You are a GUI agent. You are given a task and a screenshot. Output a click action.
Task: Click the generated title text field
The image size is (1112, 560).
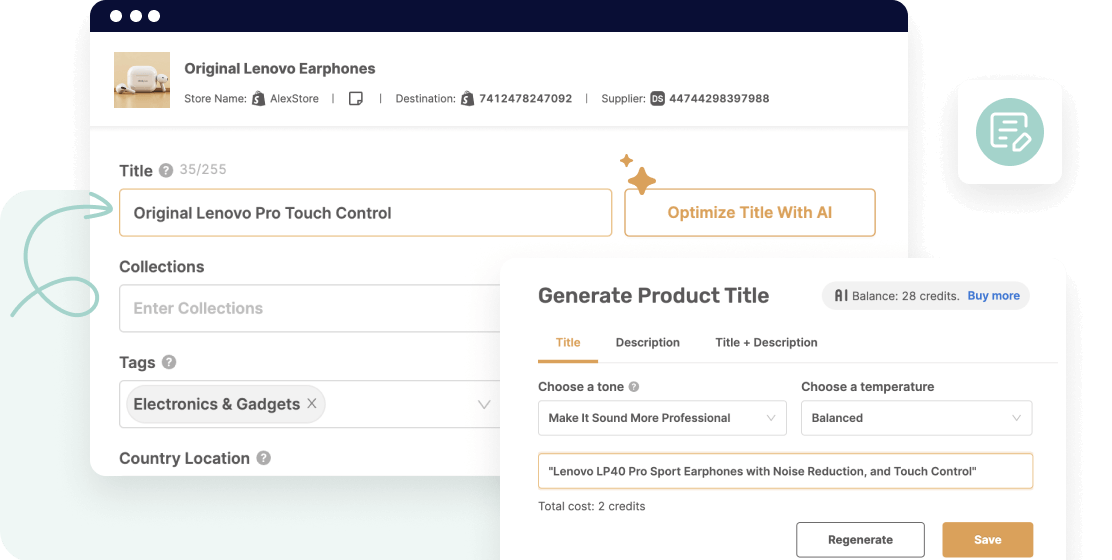click(x=785, y=471)
